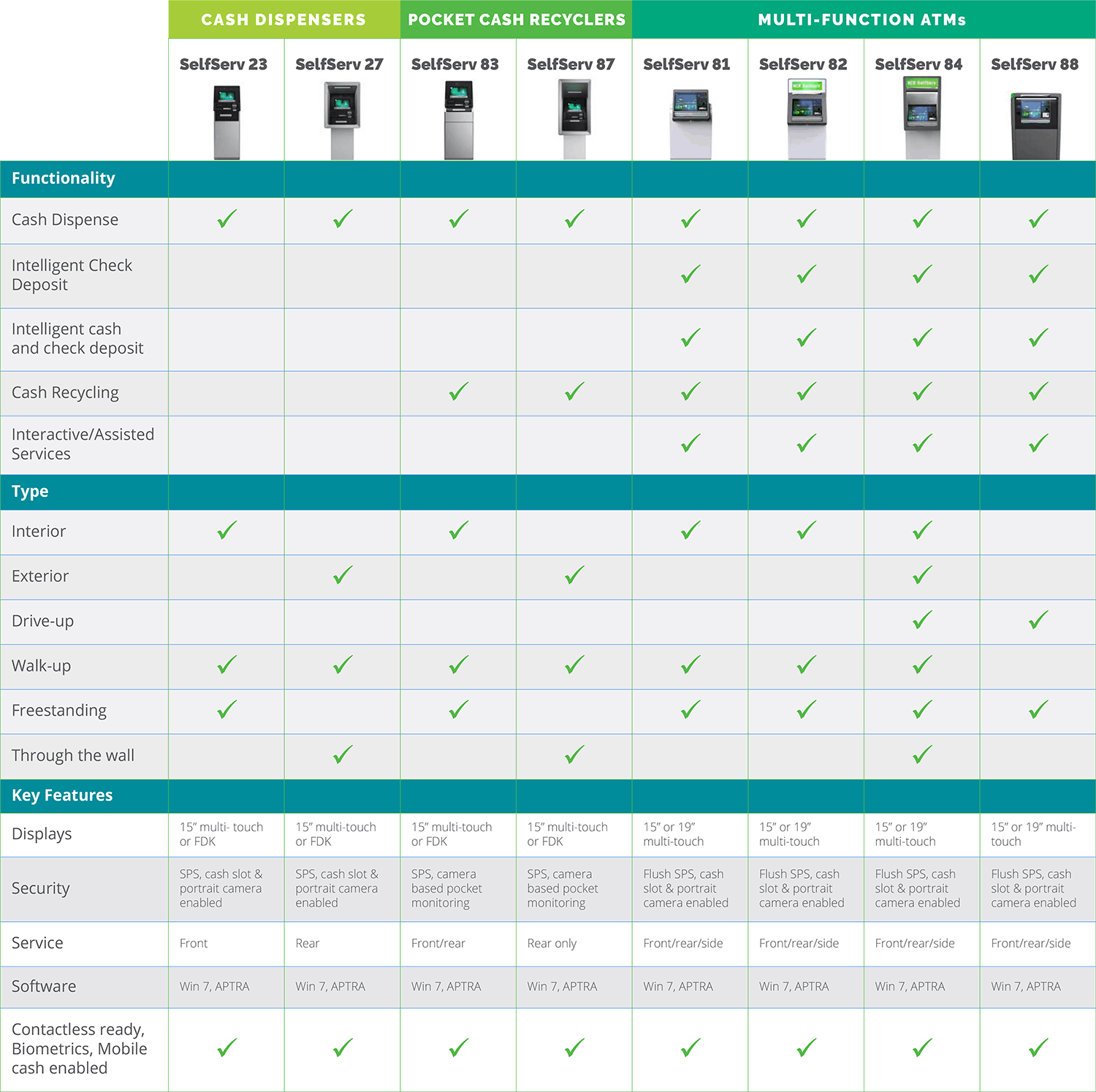Viewport: 1096px width, 1092px height.
Task: Click Cash Recycling checkmark for SelfServ 87
Action: point(574,392)
